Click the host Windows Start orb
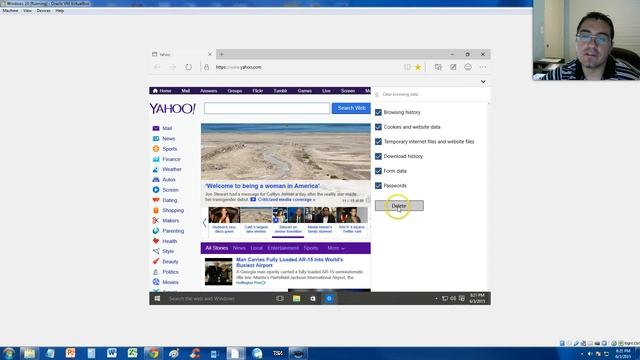640x360 pixels. click(9, 353)
